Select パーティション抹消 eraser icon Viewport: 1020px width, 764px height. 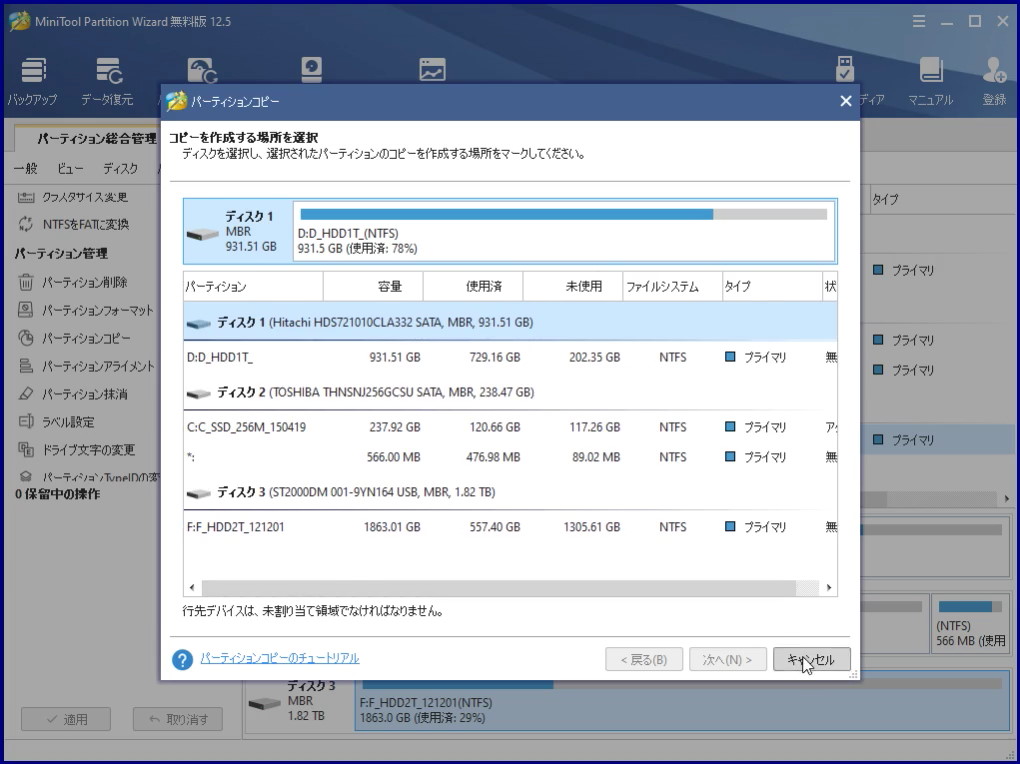click(25, 394)
